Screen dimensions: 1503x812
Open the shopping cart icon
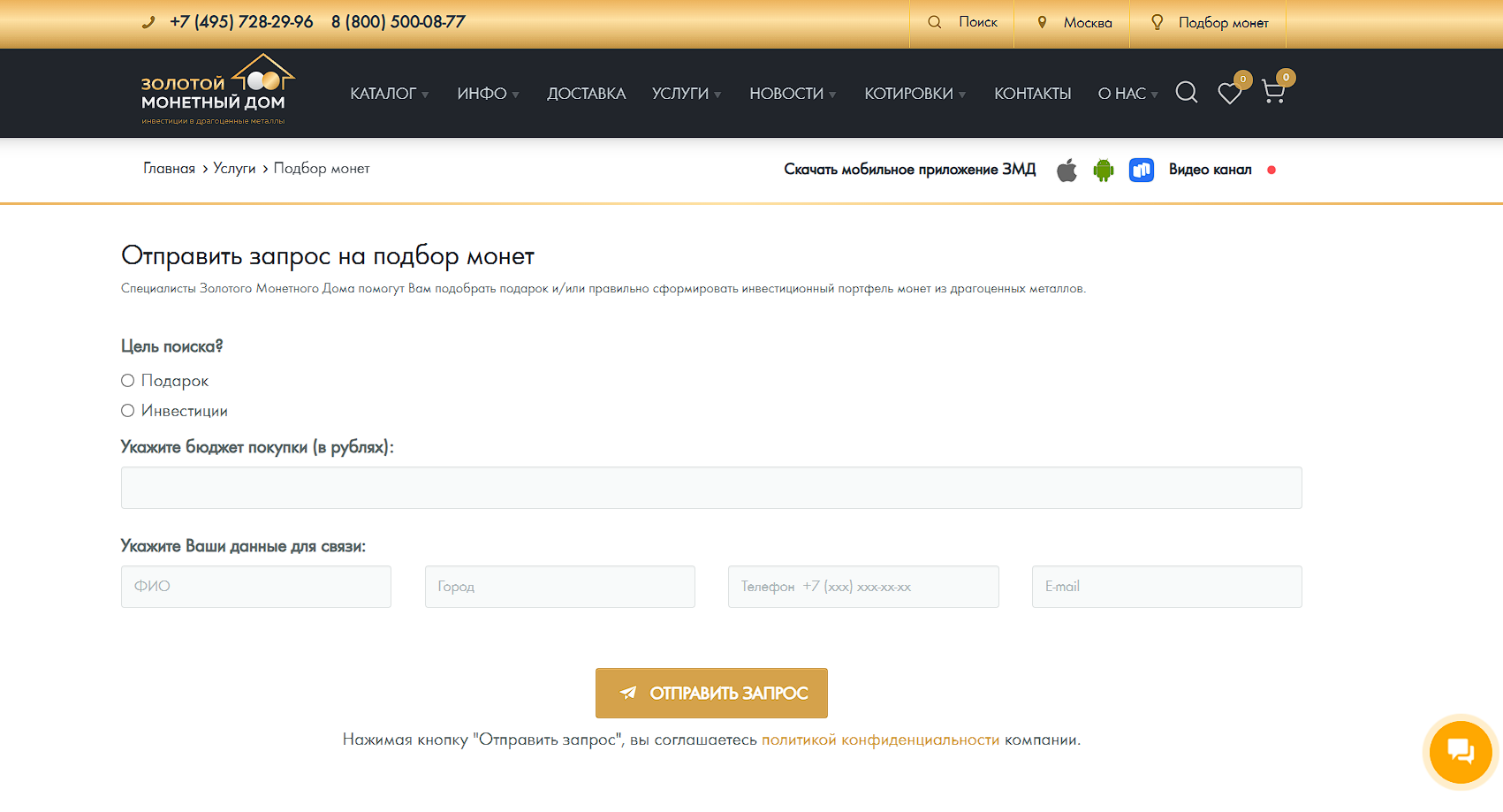click(x=1273, y=92)
